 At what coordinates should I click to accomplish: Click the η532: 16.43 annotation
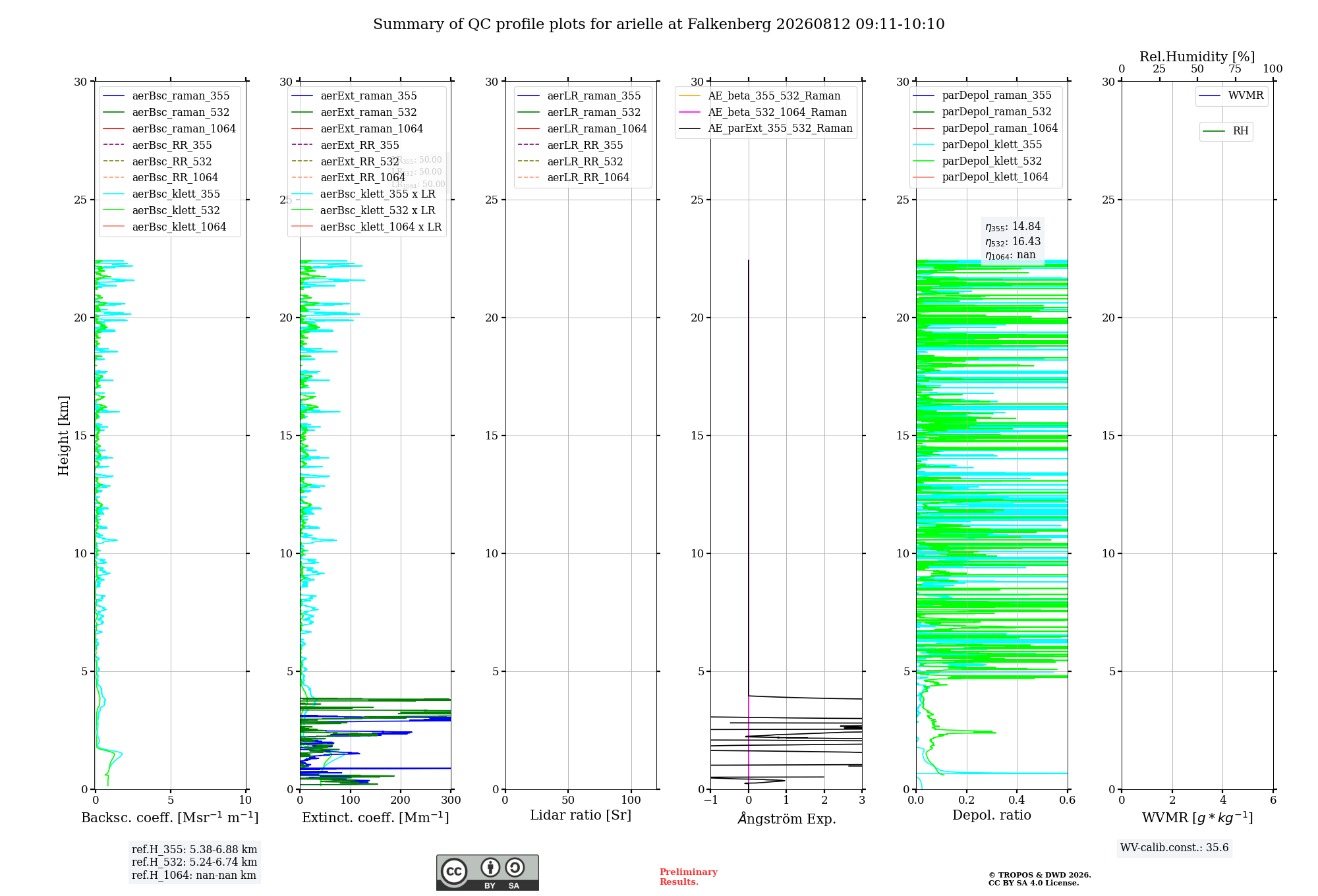[1013, 242]
